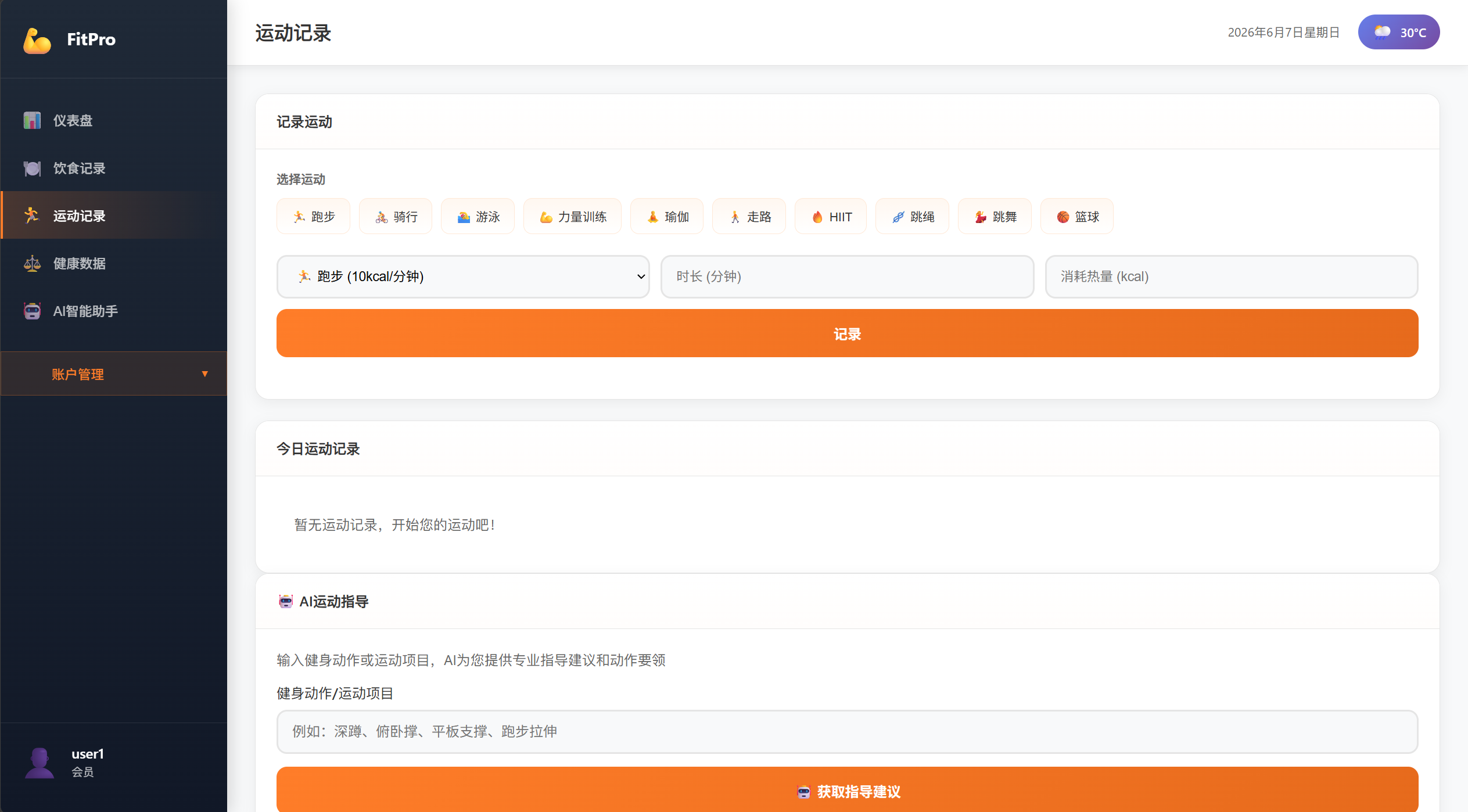Click the 30°C weather badge
The image size is (1468, 812).
1399,32
